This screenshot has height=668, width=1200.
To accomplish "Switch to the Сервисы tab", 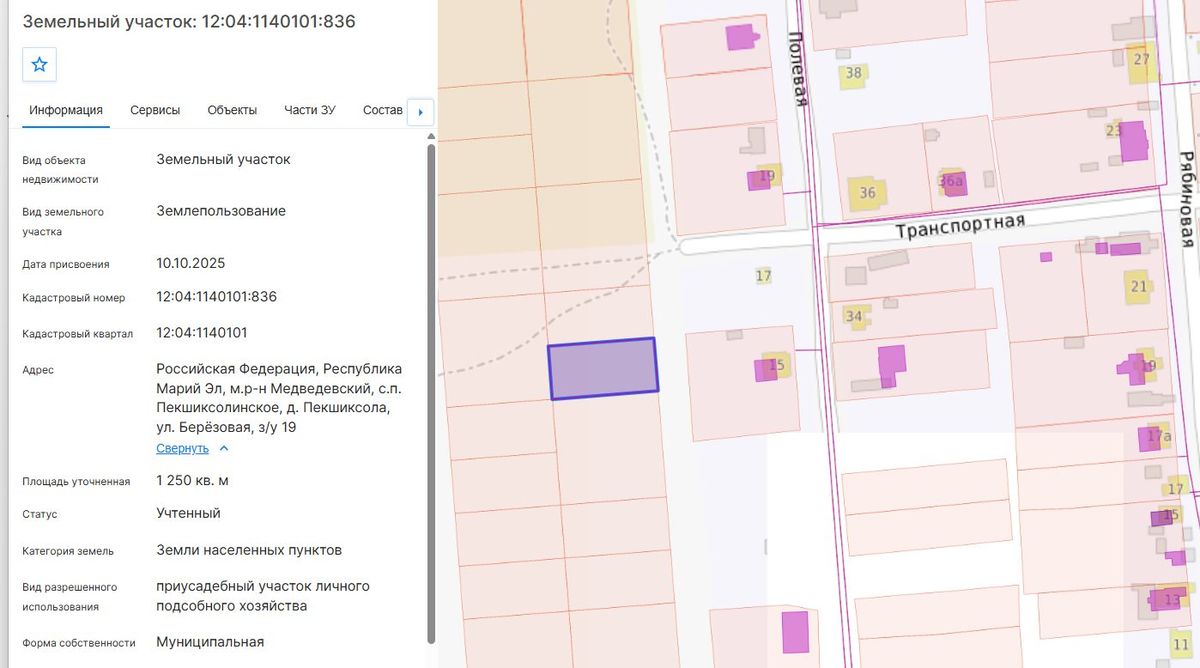I will point(155,110).
